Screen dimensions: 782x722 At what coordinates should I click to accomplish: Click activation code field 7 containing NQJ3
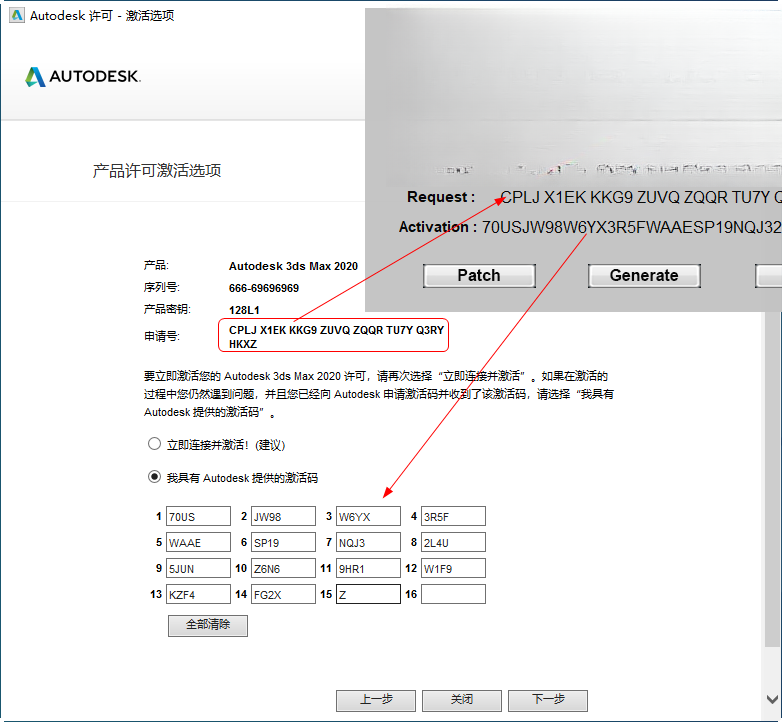pyautogui.click(x=368, y=542)
